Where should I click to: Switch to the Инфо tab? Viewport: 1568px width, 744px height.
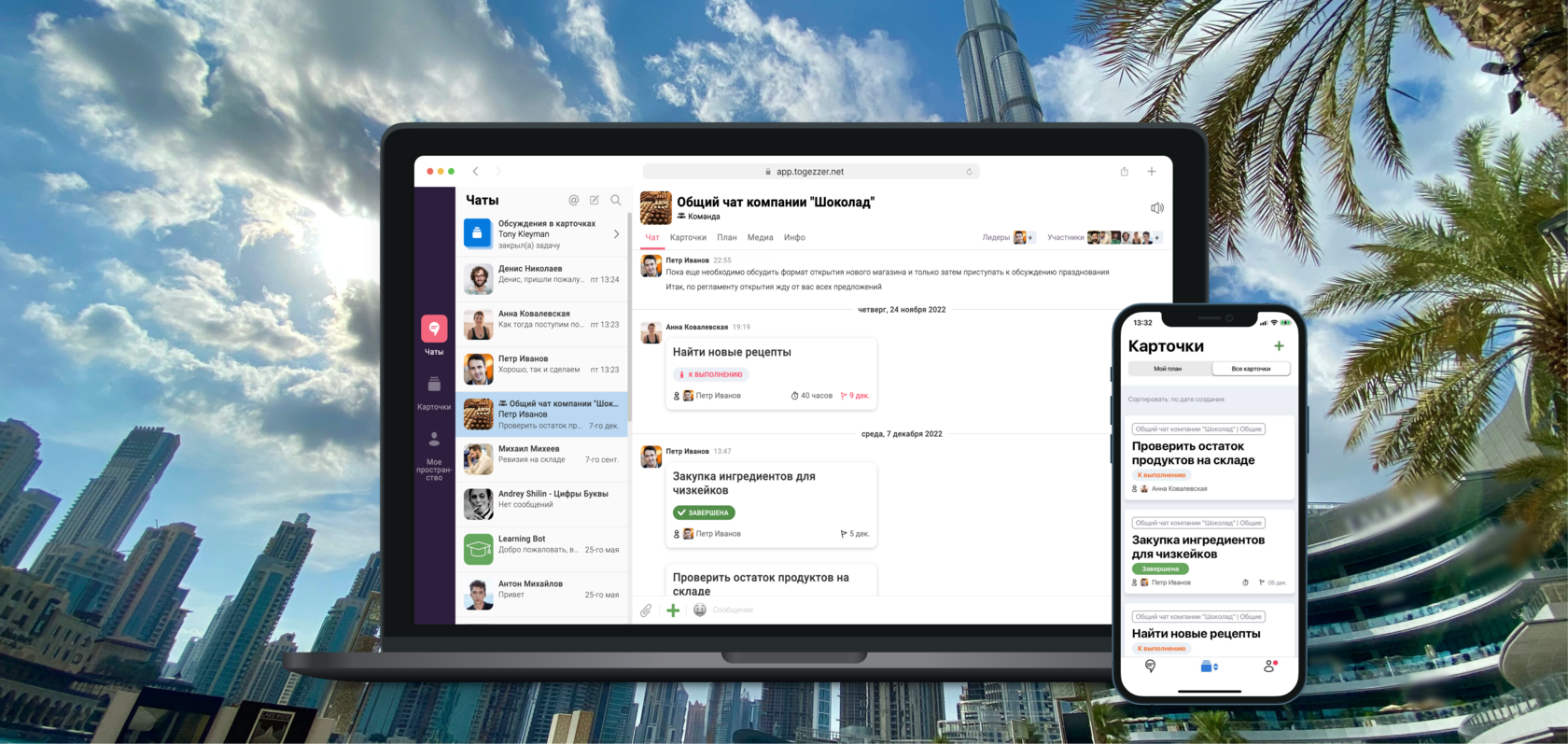[794, 237]
